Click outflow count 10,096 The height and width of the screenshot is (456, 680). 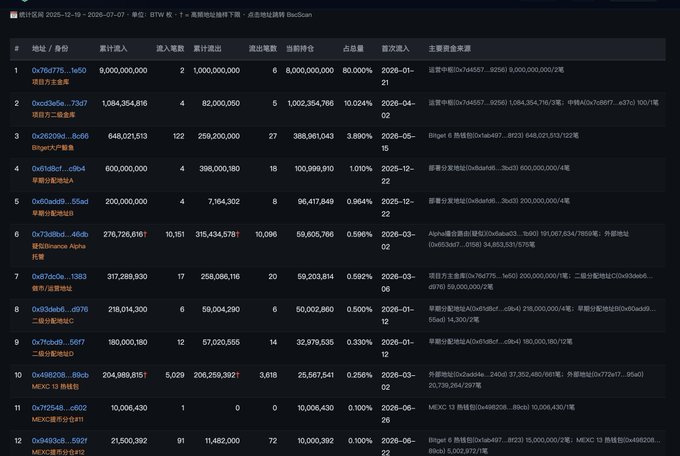click(266, 234)
